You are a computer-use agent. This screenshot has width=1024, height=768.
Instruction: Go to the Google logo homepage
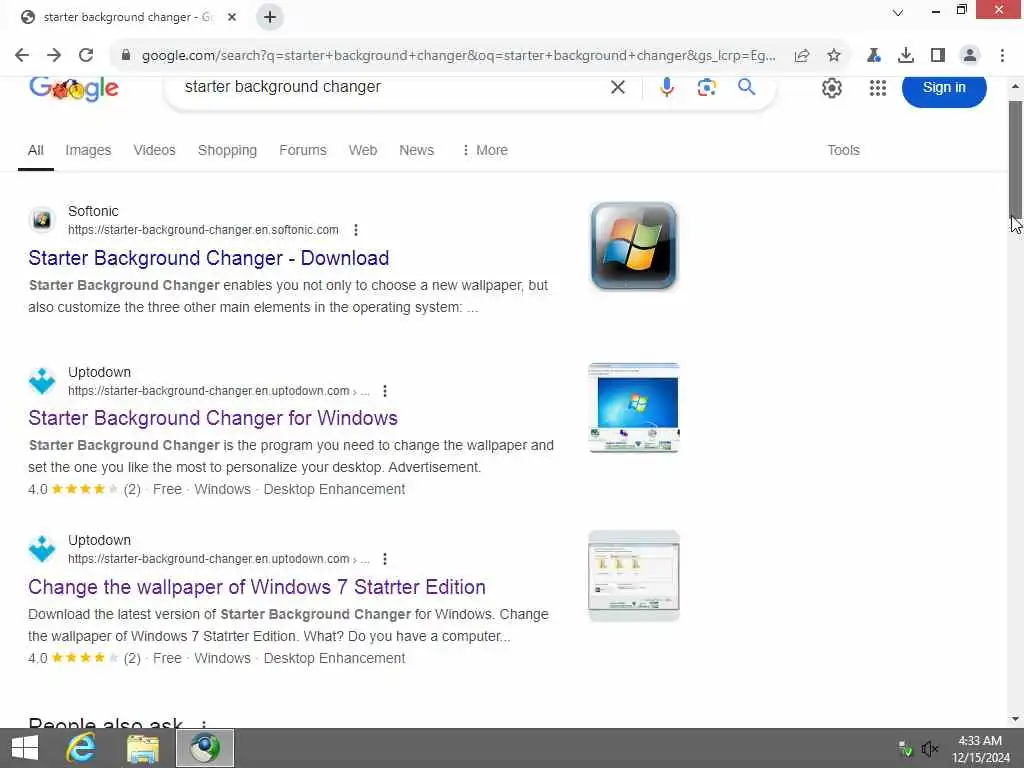coord(74,89)
